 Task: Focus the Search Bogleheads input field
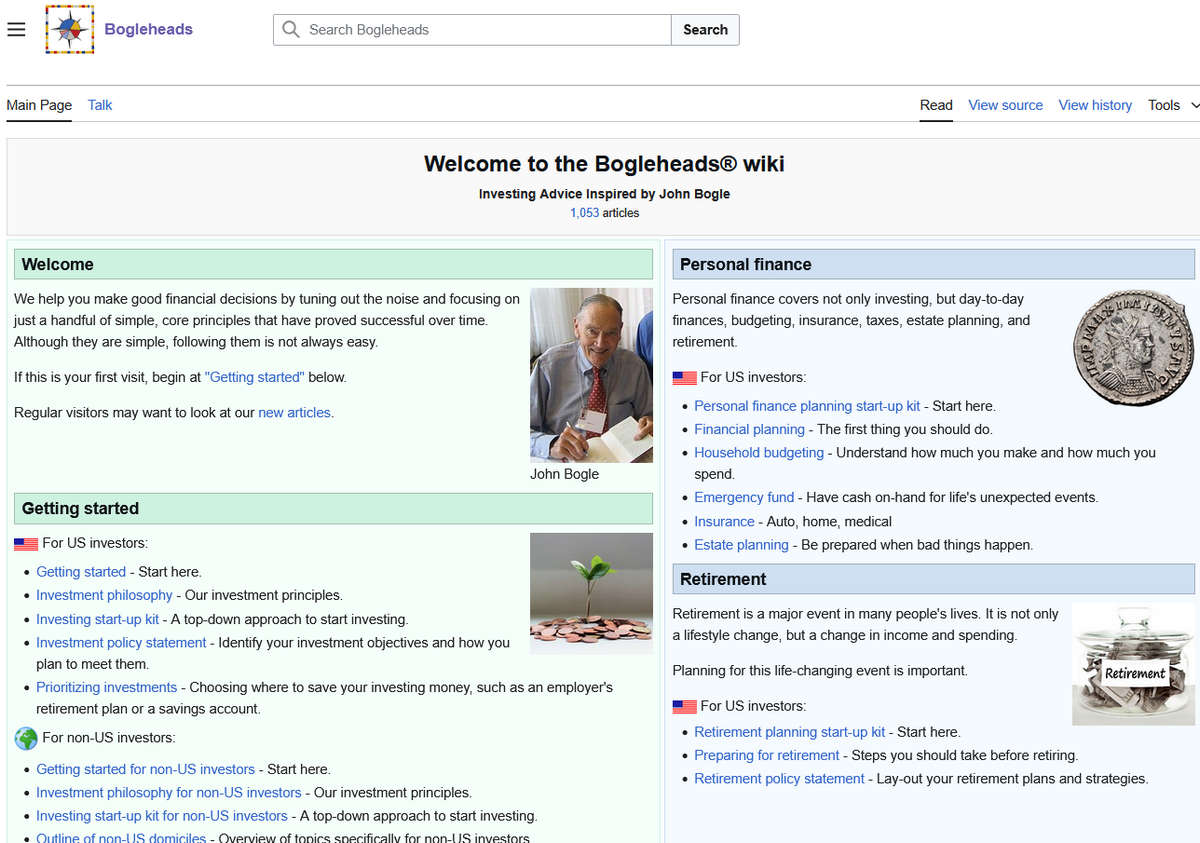(x=472, y=30)
